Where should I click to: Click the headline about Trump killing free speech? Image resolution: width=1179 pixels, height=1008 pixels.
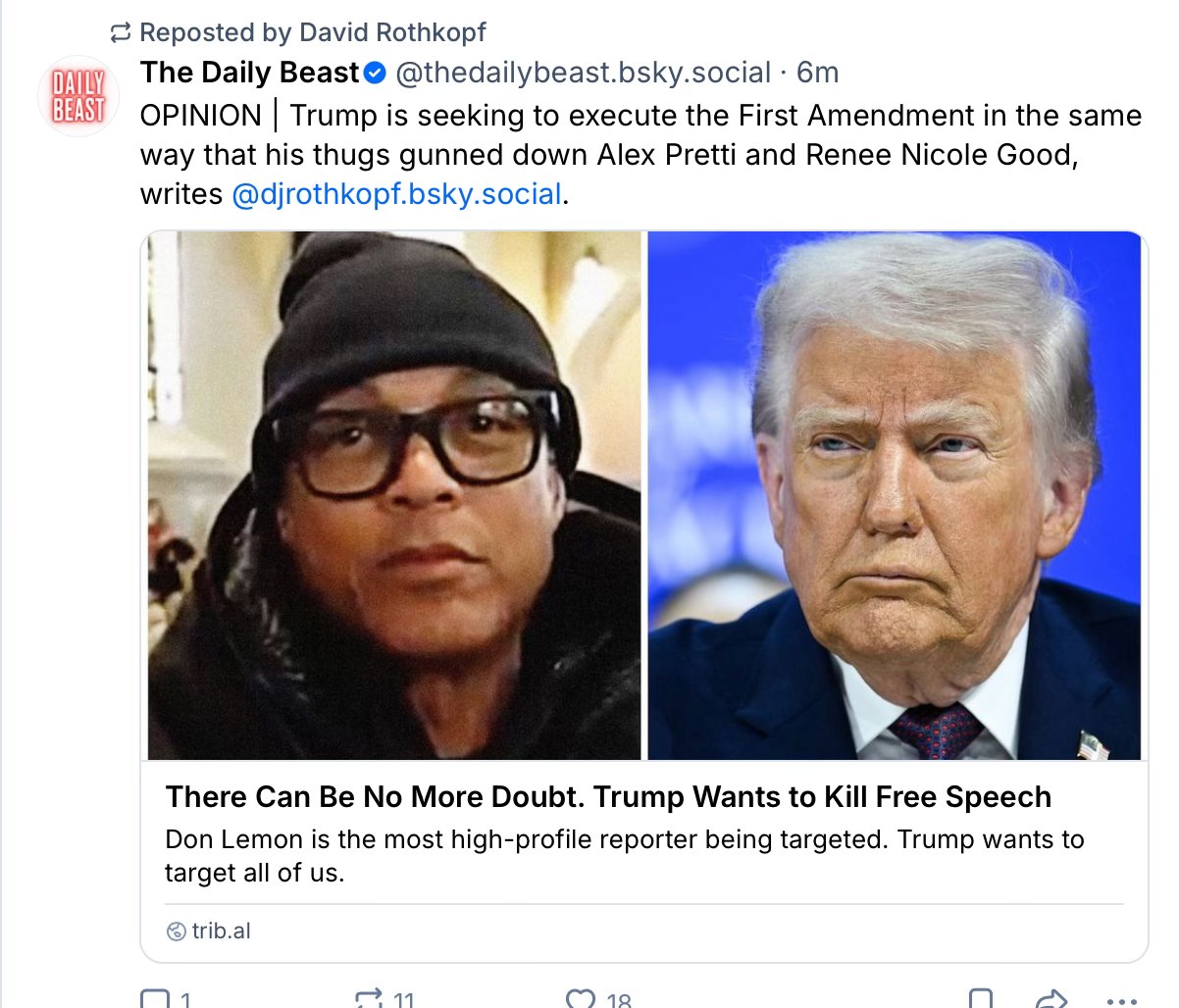pyautogui.click(x=608, y=797)
